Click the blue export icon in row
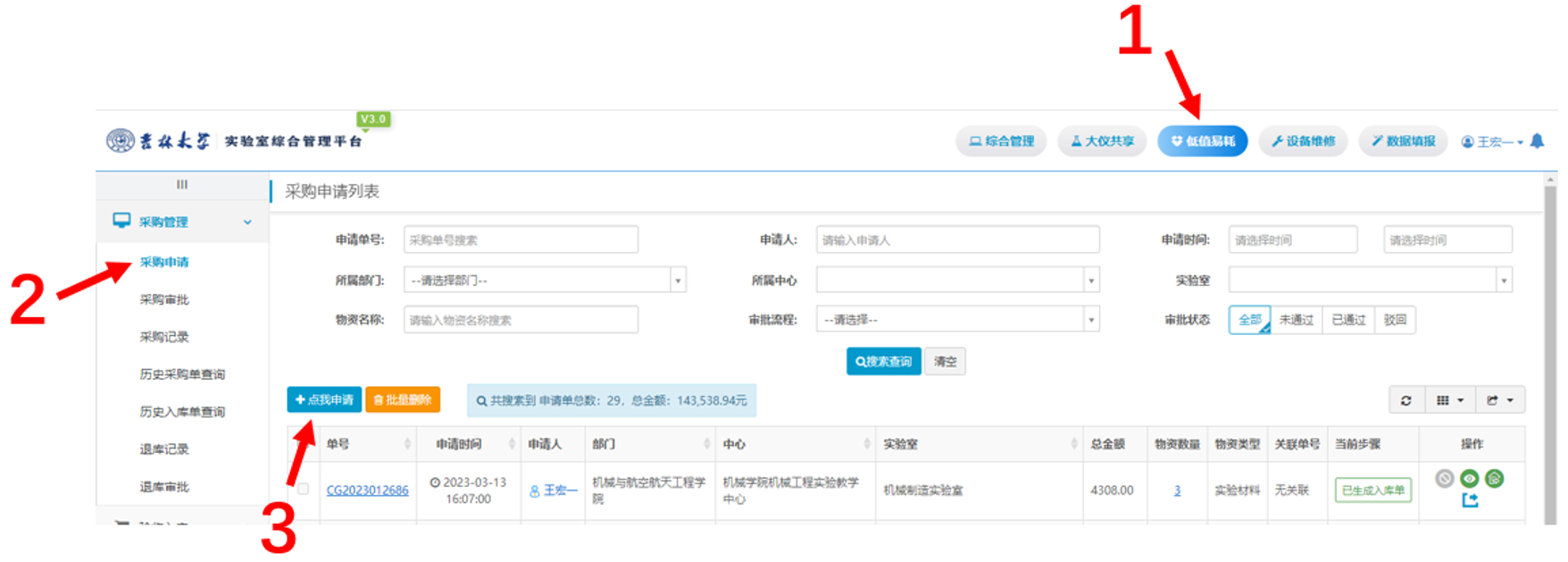Viewport: 1568px width, 562px height. pos(1470,500)
